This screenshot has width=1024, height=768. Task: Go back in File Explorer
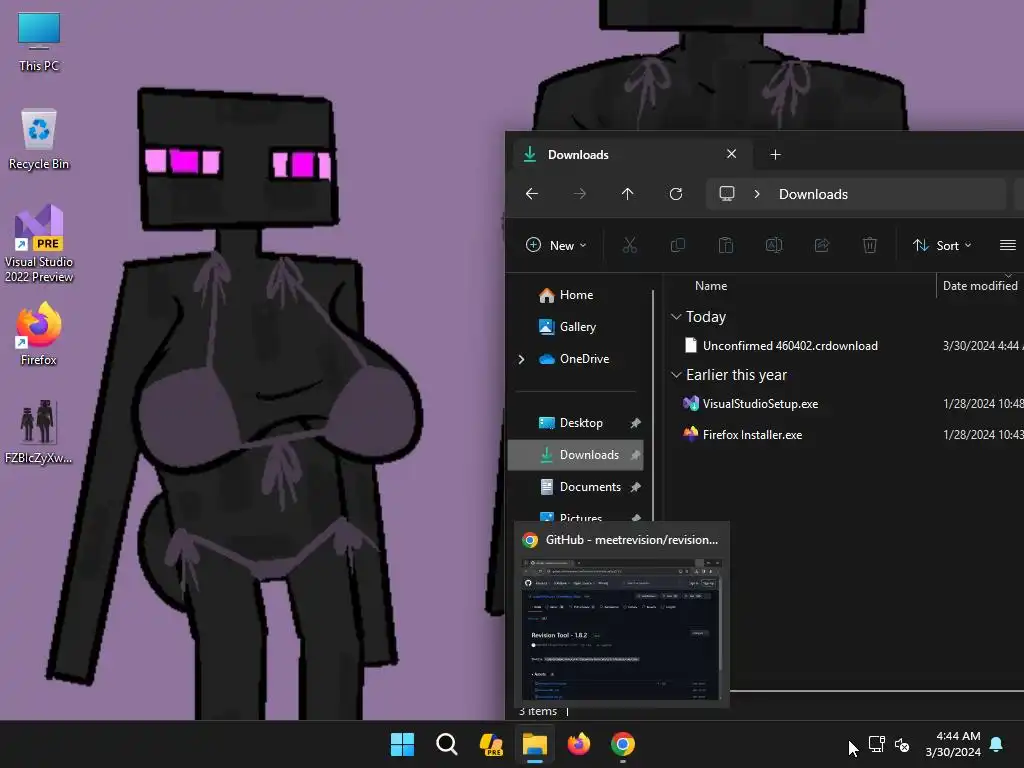532,194
